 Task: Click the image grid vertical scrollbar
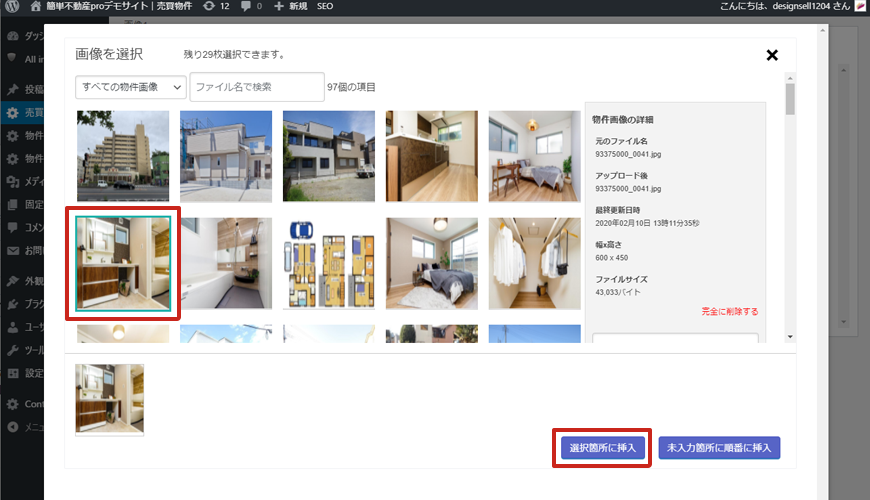pyautogui.click(x=790, y=200)
